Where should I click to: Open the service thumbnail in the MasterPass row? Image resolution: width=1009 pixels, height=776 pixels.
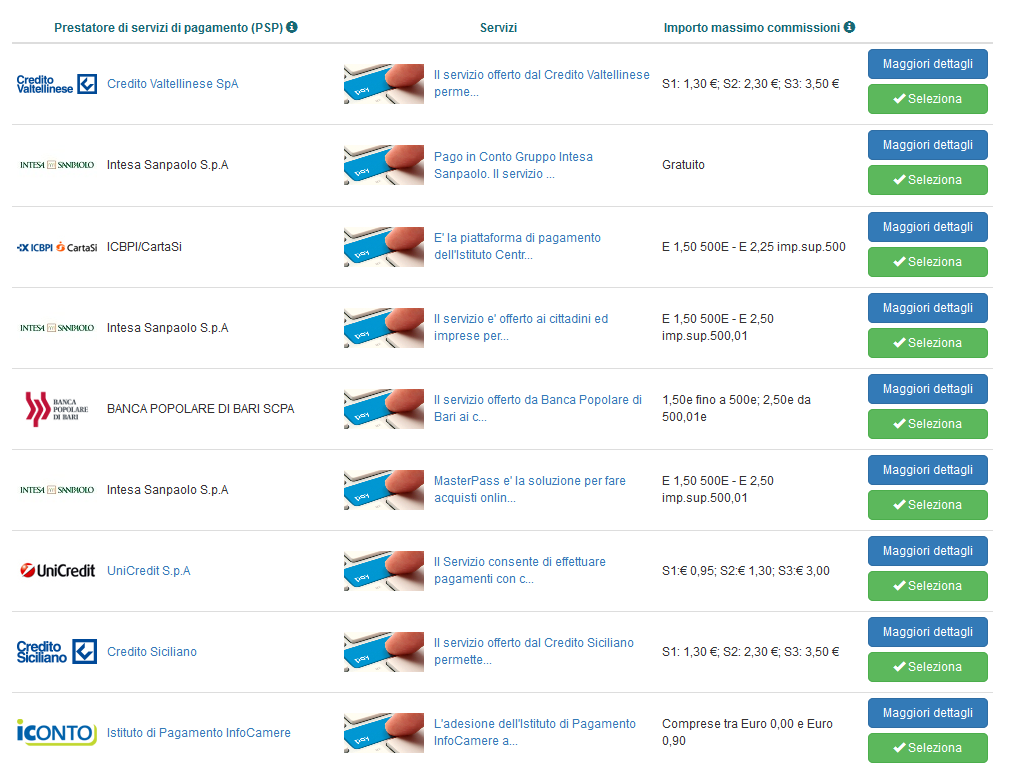[384, 490]
